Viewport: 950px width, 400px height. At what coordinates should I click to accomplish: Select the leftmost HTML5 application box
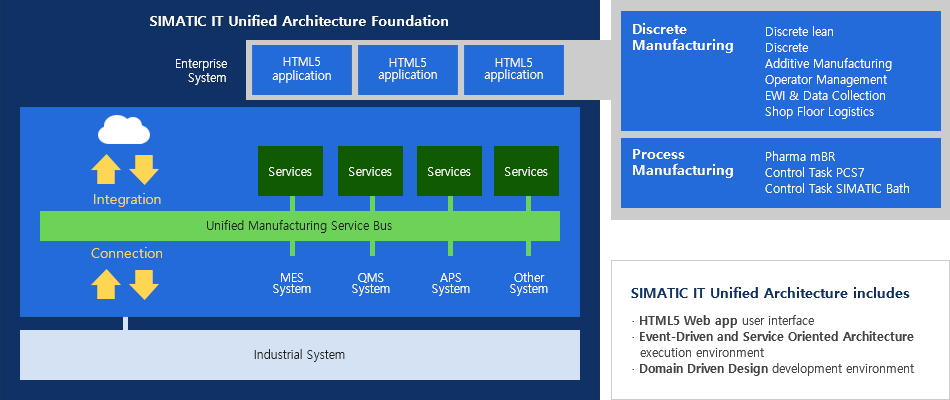pos(302,70)
